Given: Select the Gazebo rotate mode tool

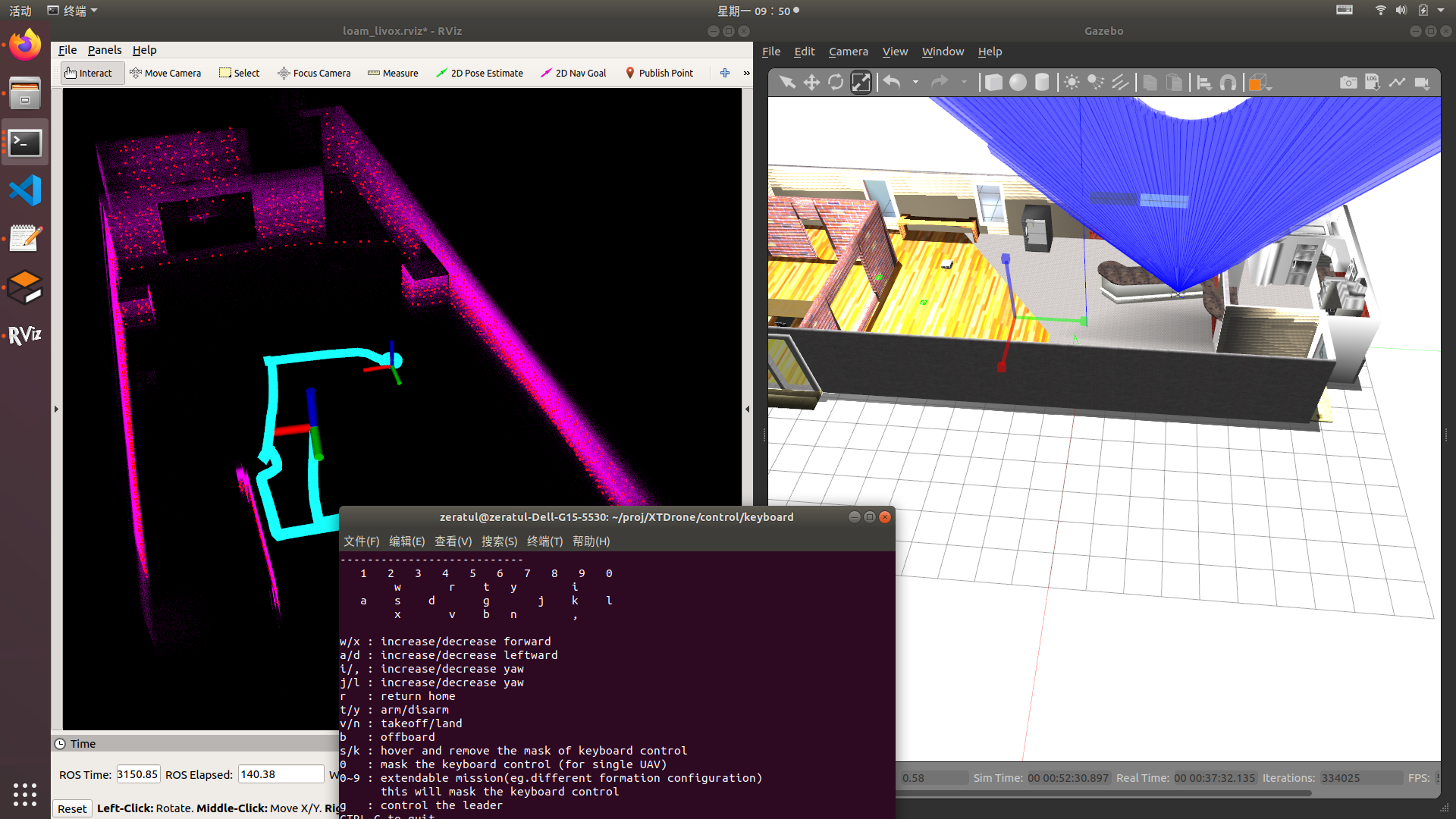Looking at the screenshot, I should 836,83.
